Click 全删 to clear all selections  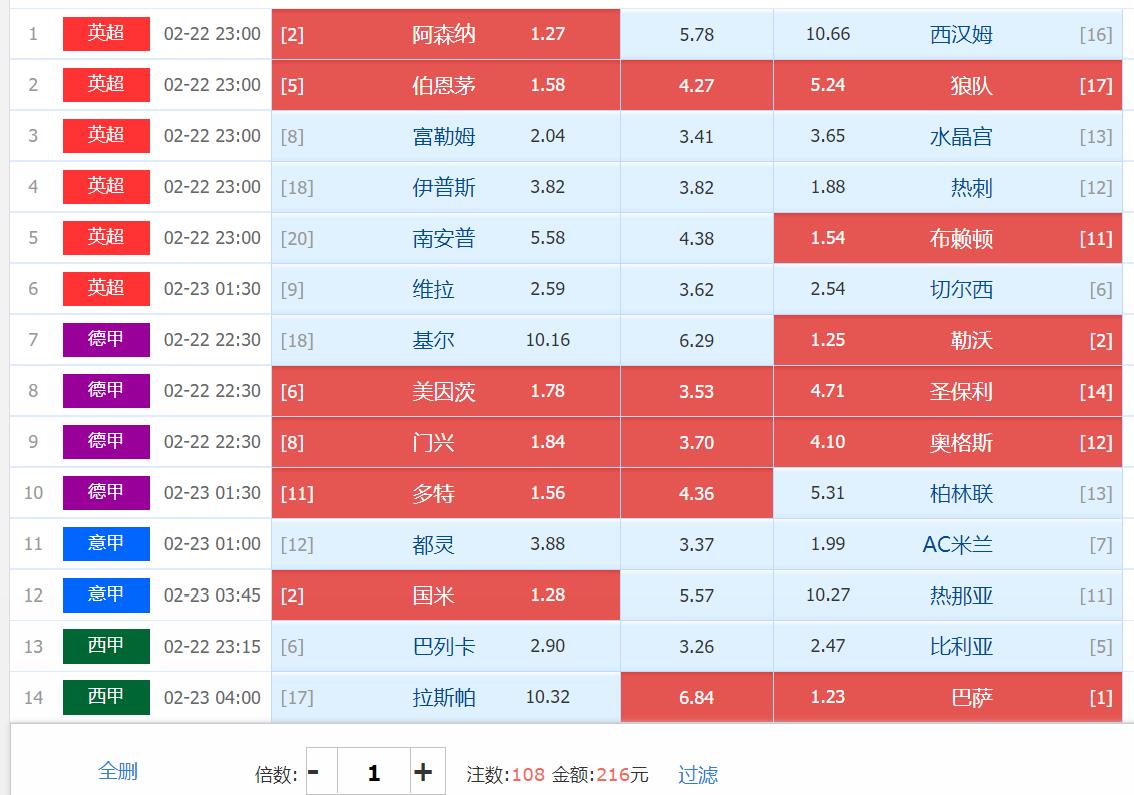pos(118,771)
